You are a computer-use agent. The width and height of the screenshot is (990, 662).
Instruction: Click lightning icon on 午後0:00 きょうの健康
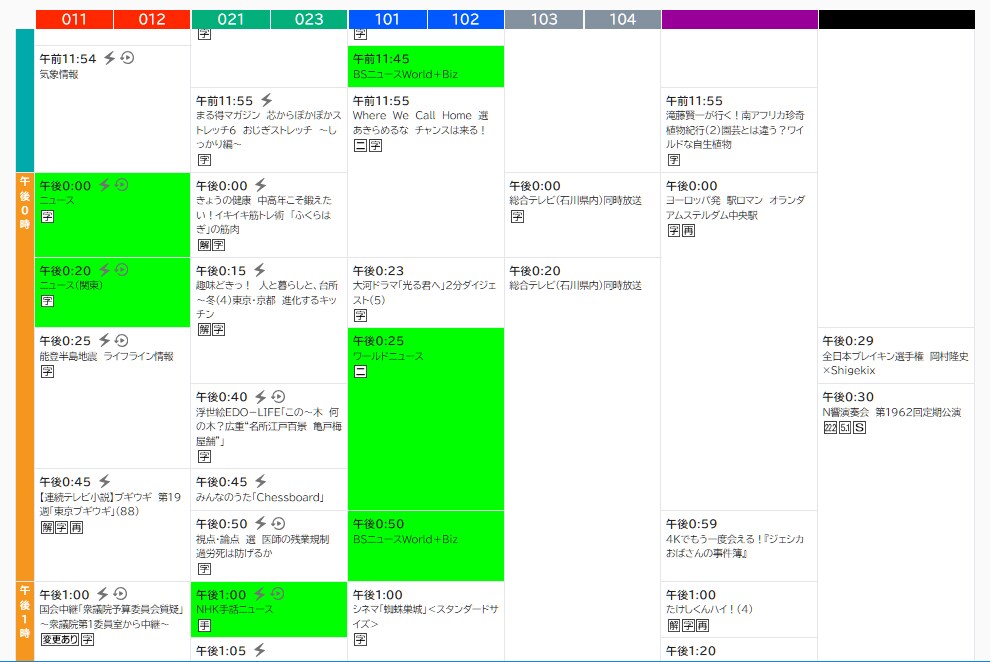(x=260, y=185)
